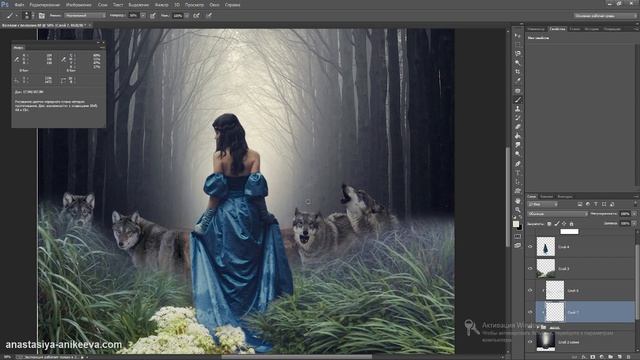
Task: Select the Zoom tool in the toolbox
Action: pyautogui.click(x=518, y=210)
